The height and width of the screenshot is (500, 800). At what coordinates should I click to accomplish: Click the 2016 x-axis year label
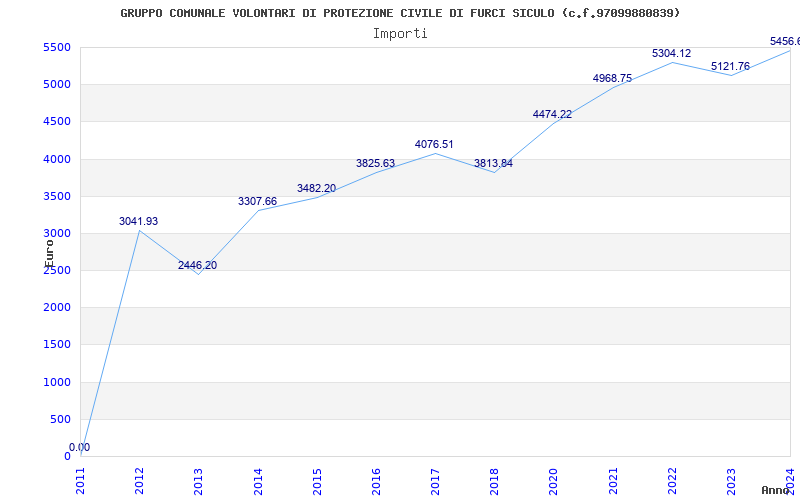pyautogui.click(x=376, y=481)
